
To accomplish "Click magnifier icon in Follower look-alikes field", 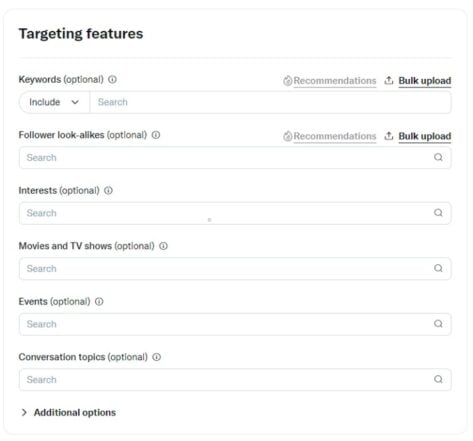I will click(438, 157).
